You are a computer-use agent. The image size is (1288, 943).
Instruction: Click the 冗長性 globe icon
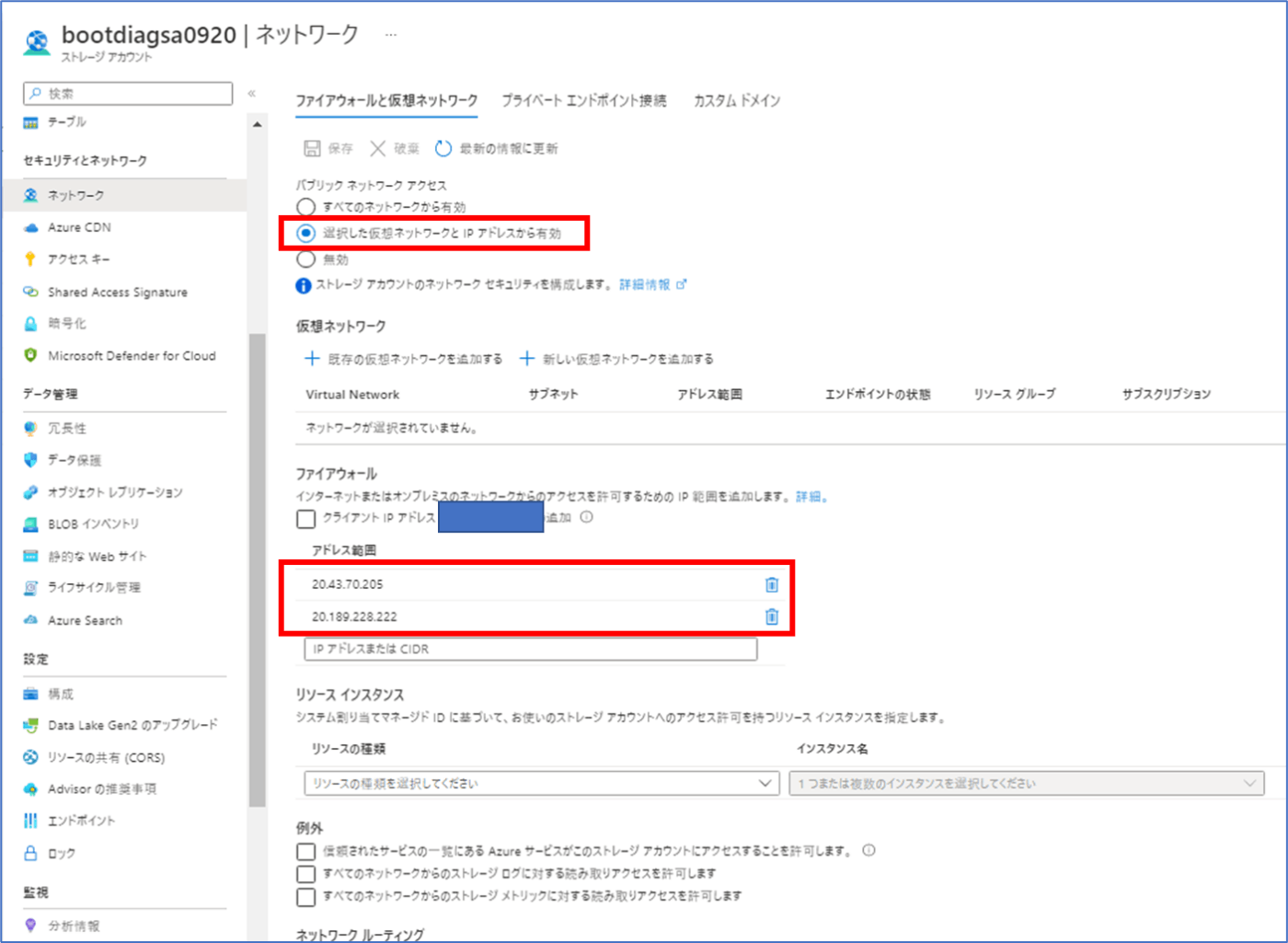31,428
